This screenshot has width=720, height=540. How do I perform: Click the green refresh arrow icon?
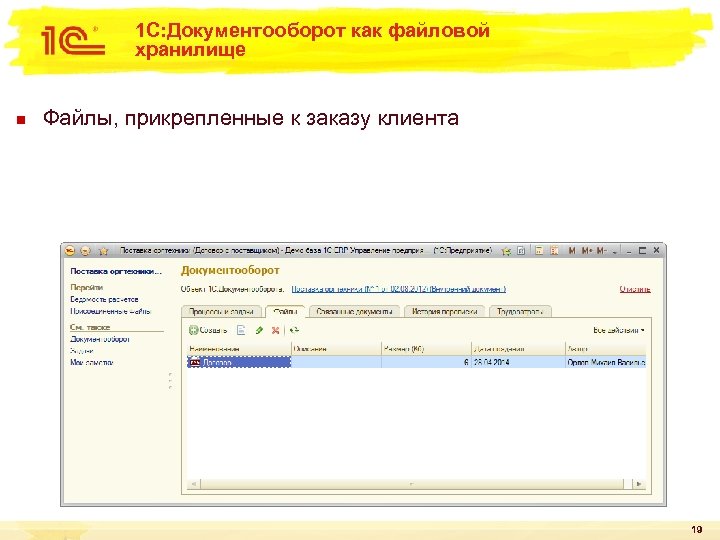(x=294, y=330)
